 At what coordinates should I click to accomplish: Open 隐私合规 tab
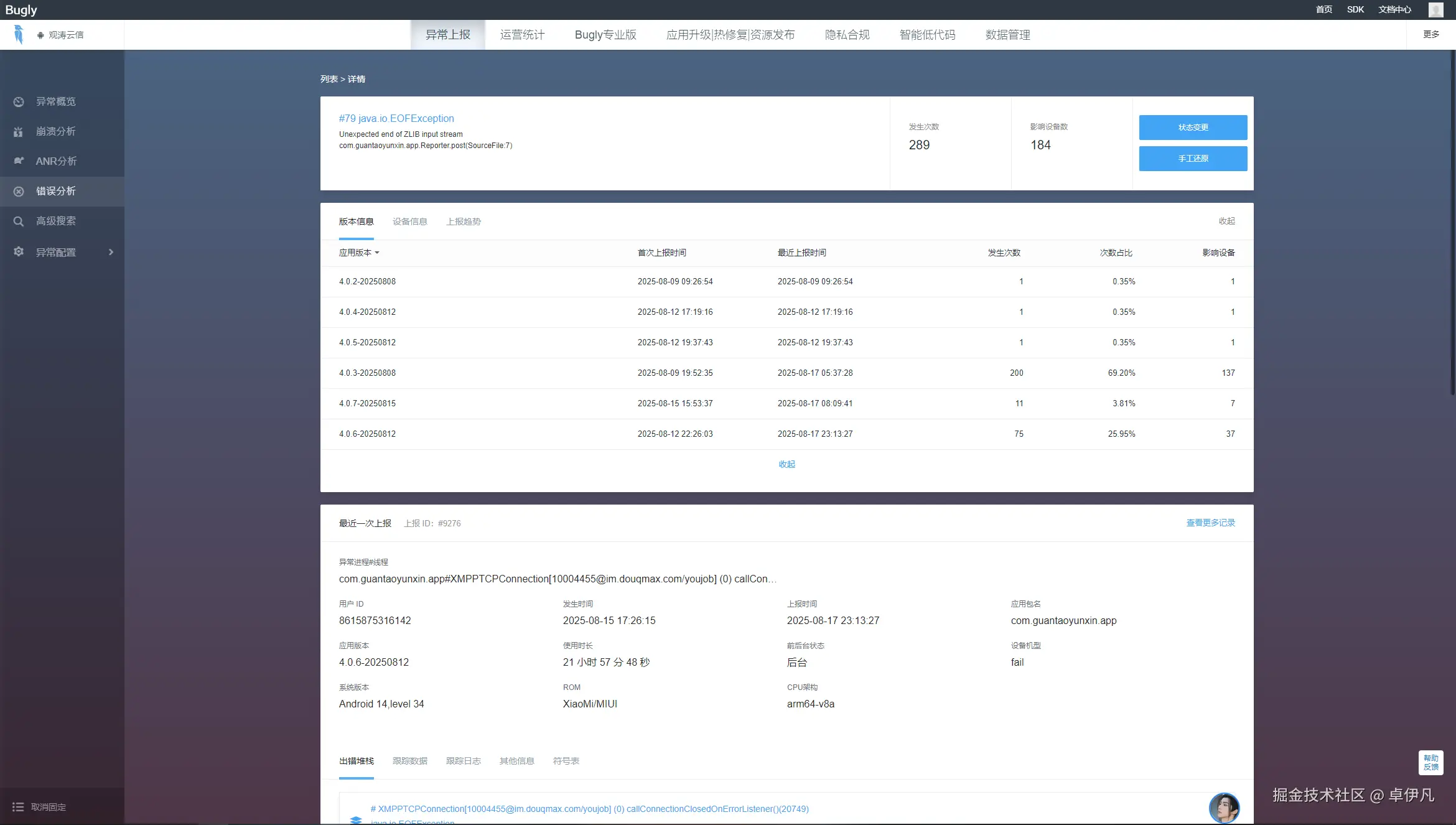point(847,35)
